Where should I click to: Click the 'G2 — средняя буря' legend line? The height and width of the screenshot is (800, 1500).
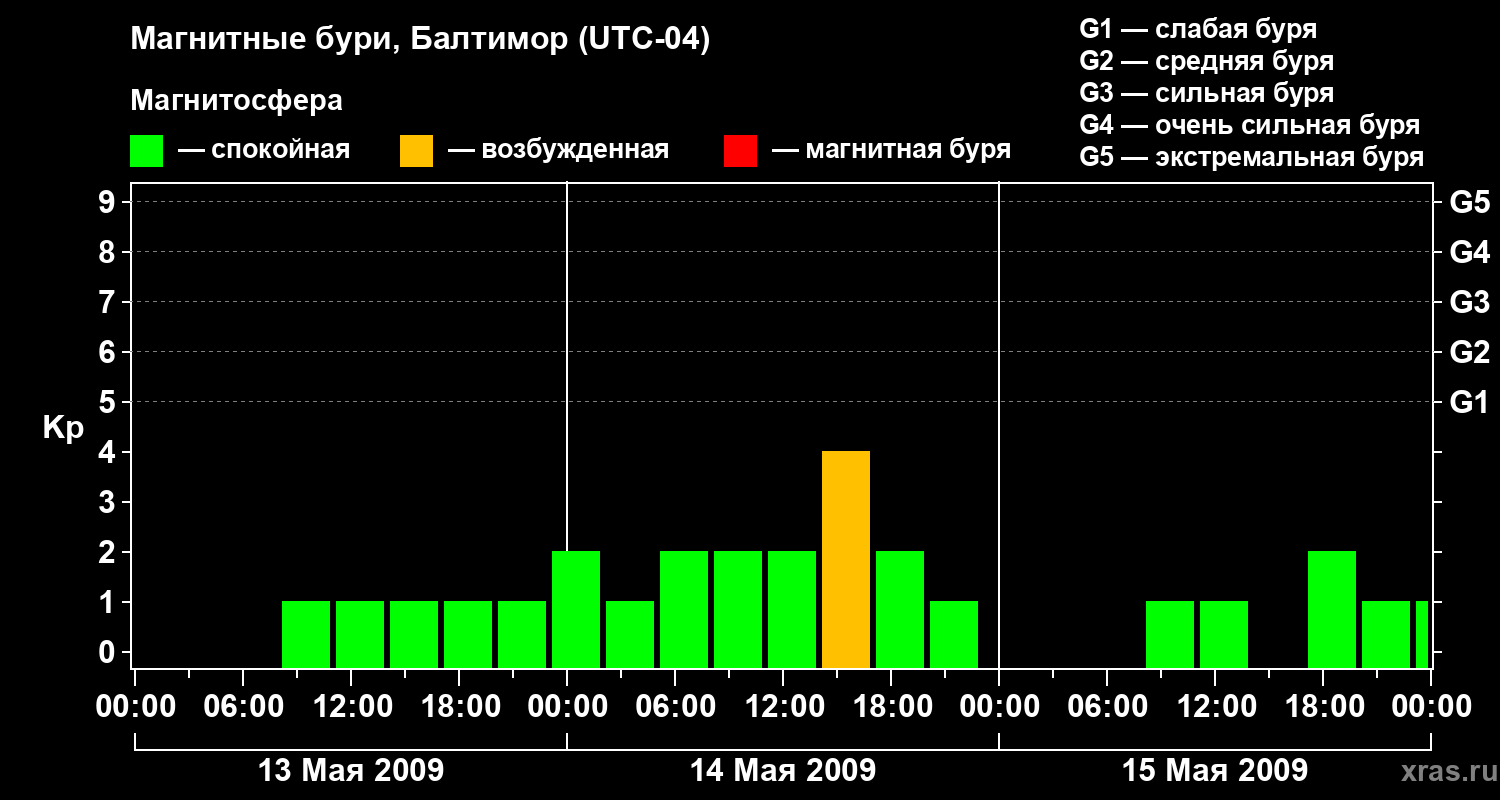click(x=1206, y=61)
